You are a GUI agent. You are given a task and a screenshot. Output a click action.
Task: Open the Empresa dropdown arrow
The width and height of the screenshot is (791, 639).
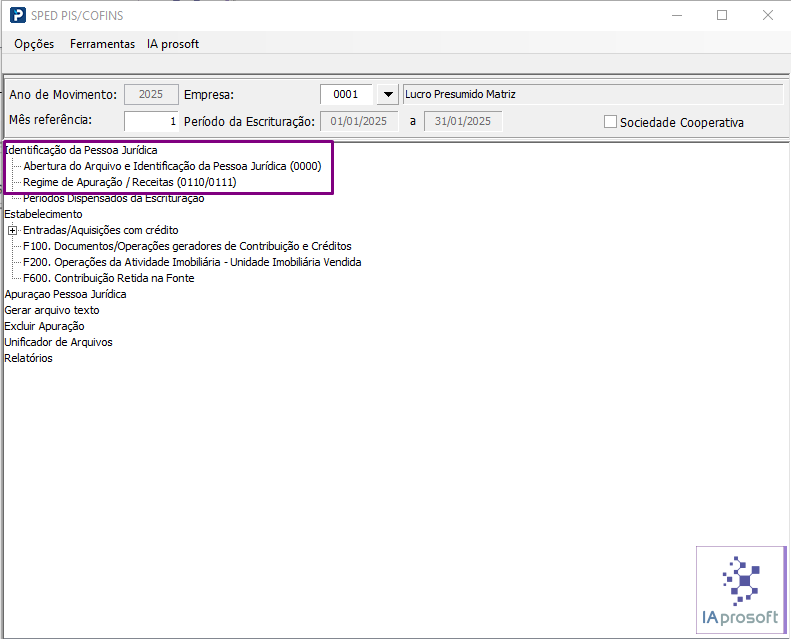[388, 94]
